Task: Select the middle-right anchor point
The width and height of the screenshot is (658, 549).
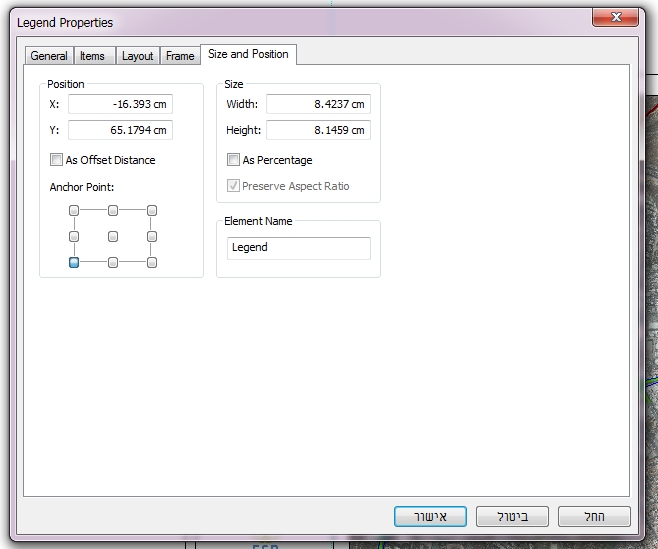Action: pyautogui.click(x=152, y=237)
